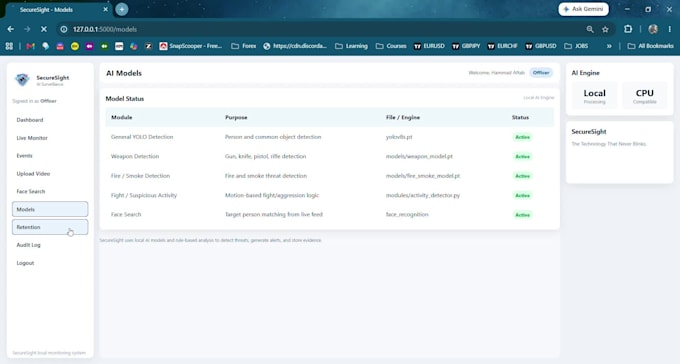The image size is (680, 364).
Task: Click the face_recognition engine cell
Action: (x=407, y=214)
